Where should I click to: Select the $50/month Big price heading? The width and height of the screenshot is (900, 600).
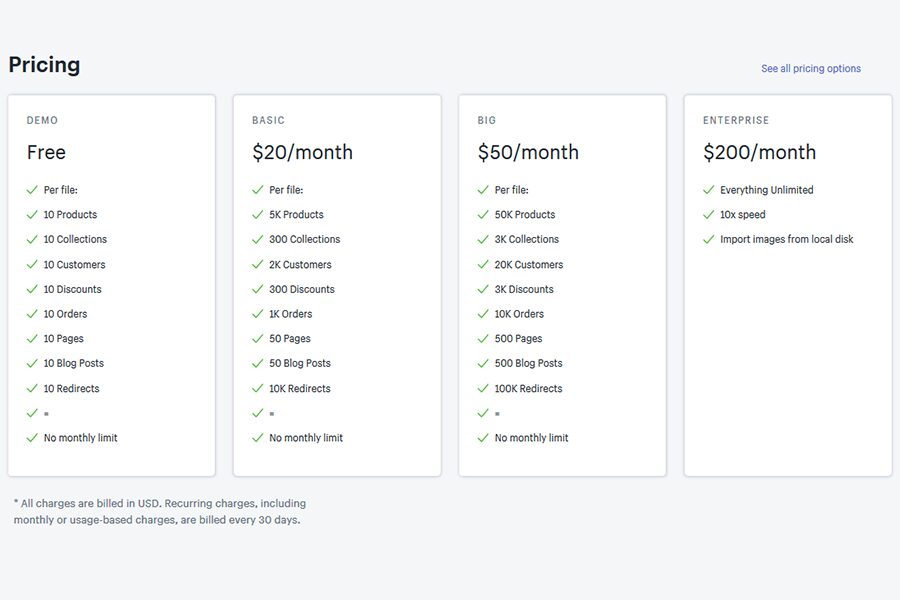coord(528,152)
